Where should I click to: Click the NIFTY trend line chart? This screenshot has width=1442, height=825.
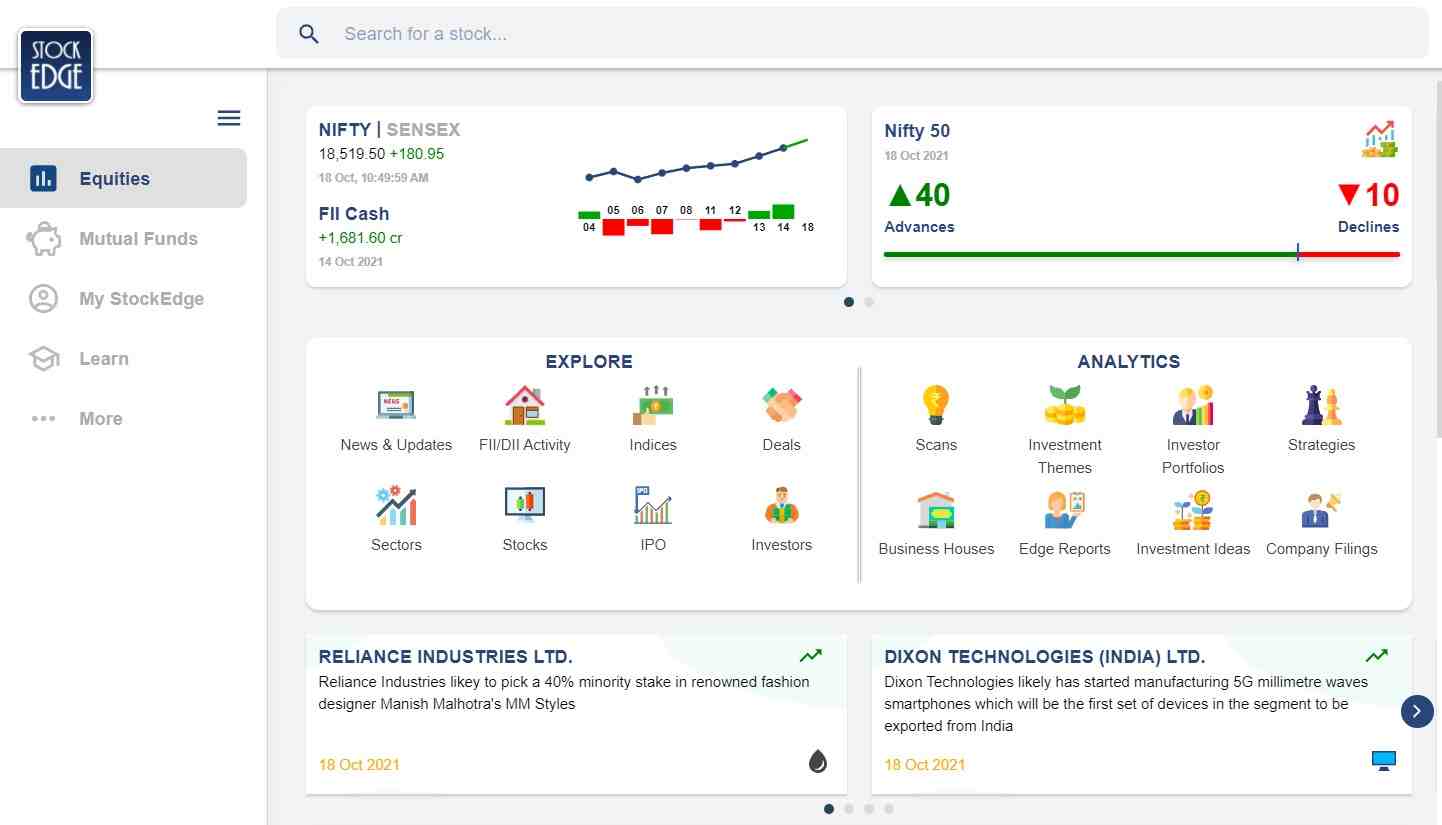tap(698, 162)
